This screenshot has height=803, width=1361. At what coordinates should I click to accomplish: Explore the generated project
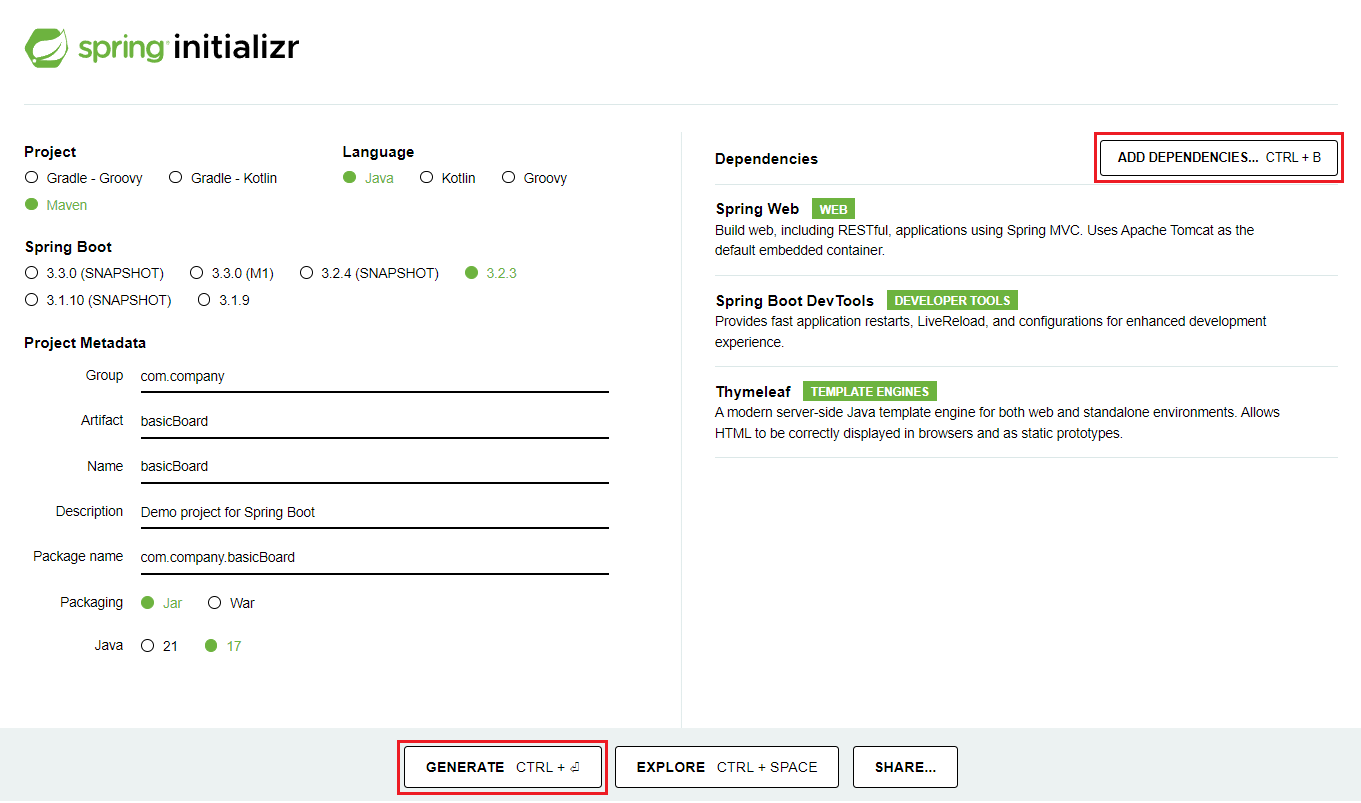[x=727, y=767]
